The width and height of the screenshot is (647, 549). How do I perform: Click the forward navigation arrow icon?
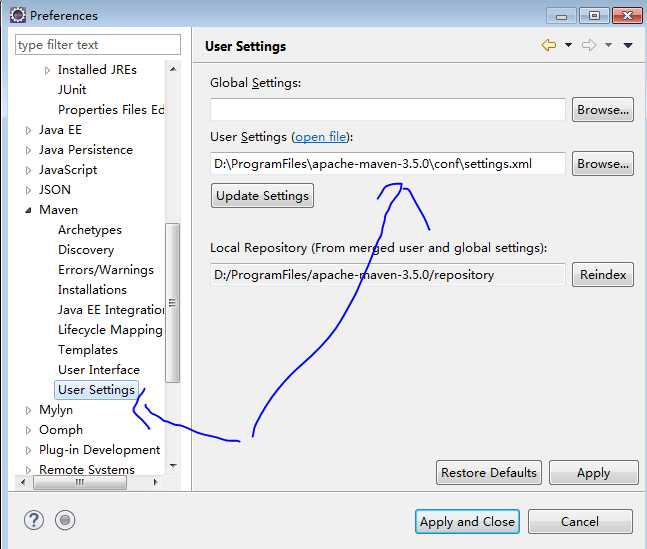tap(589, 45)
